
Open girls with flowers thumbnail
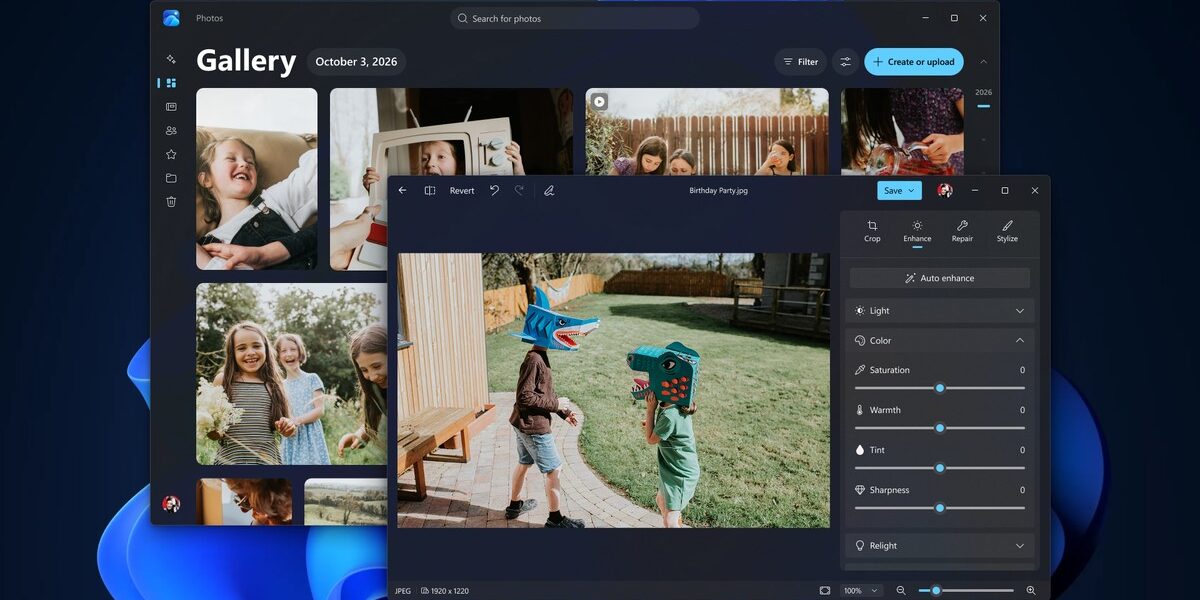[x=291, y=374]
